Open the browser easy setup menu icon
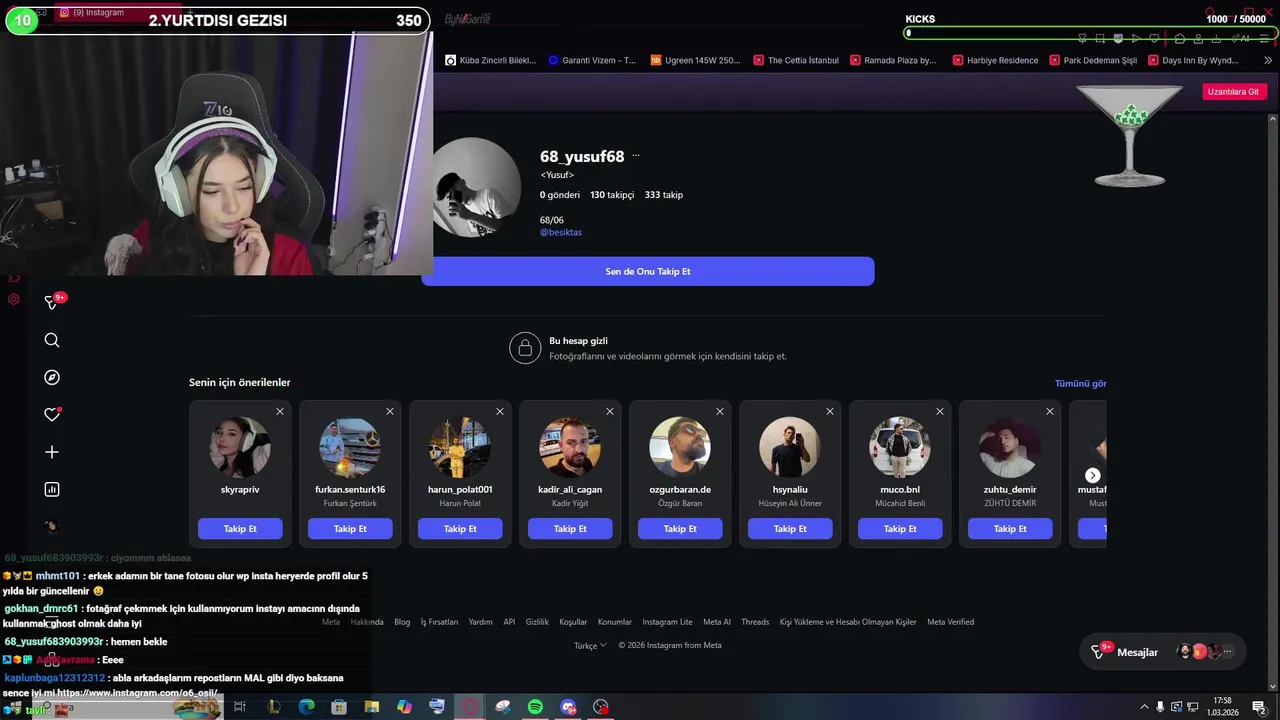This screenshot has width=1280, height=720. pyautogui.click(x=1263, y=38)
